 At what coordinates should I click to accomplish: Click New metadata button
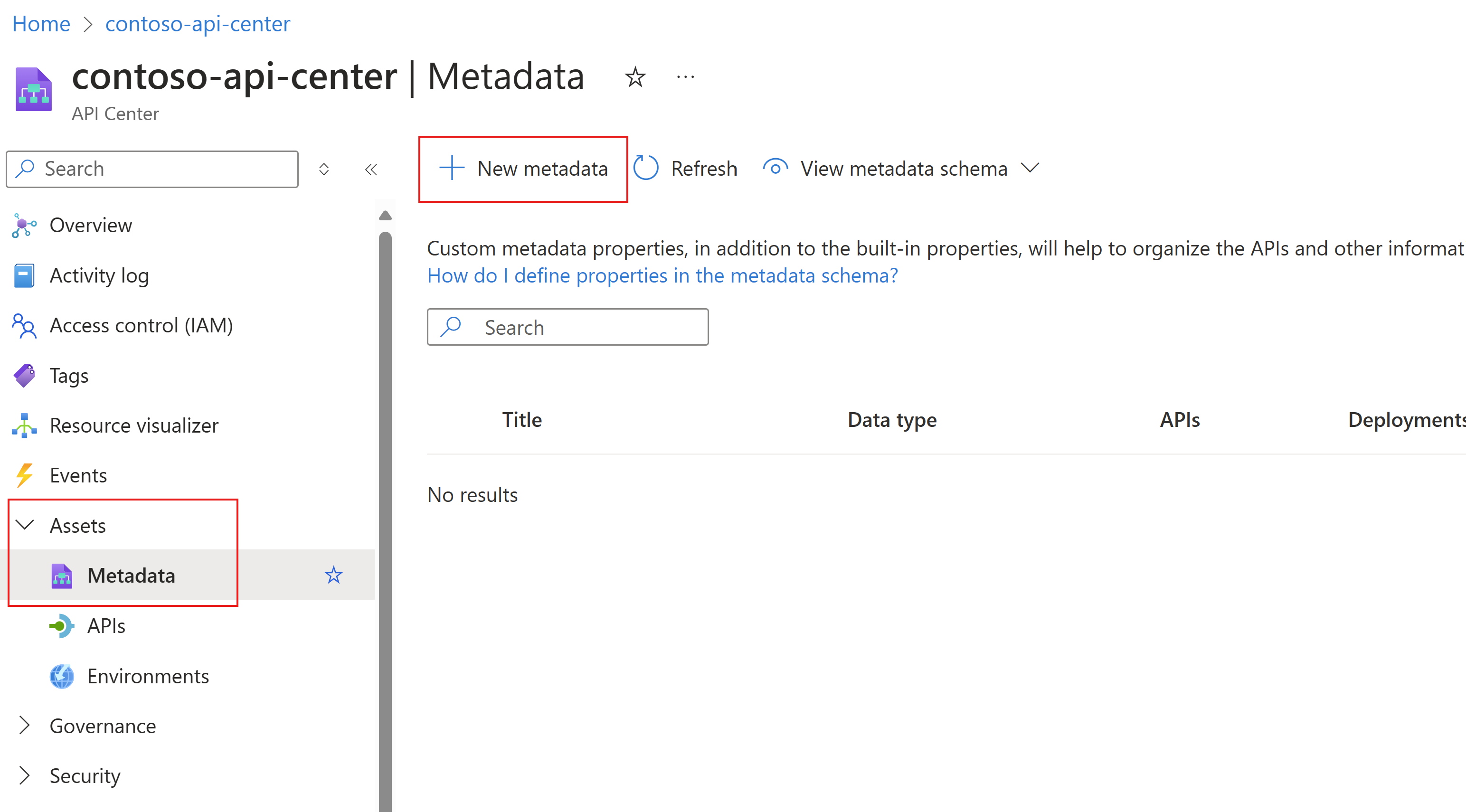[x=523, y=168]
